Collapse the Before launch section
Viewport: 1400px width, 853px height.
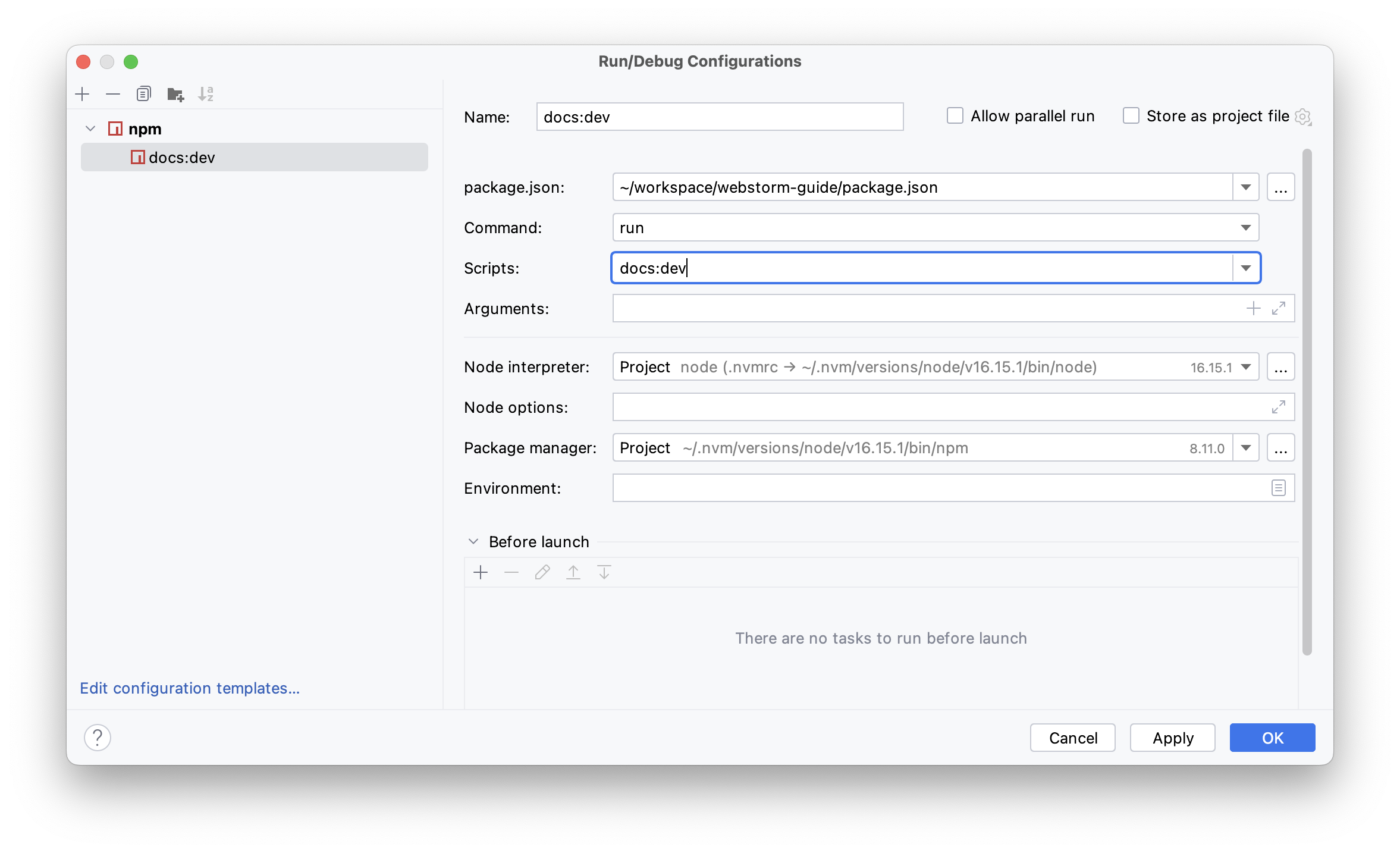[473, 541]
